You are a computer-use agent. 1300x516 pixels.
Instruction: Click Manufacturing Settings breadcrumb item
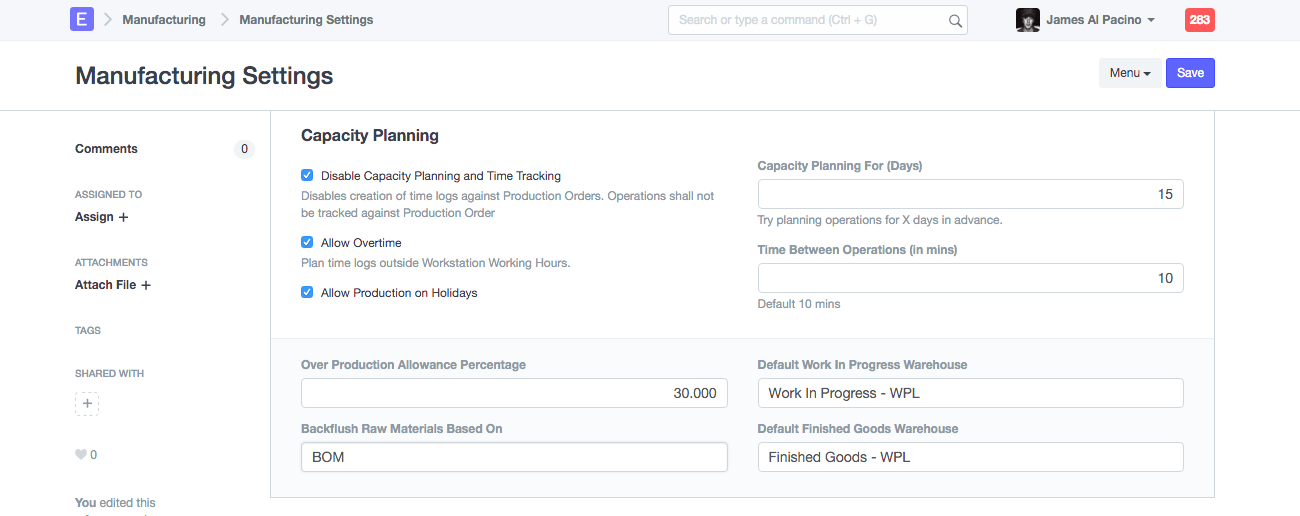point(306,20)
